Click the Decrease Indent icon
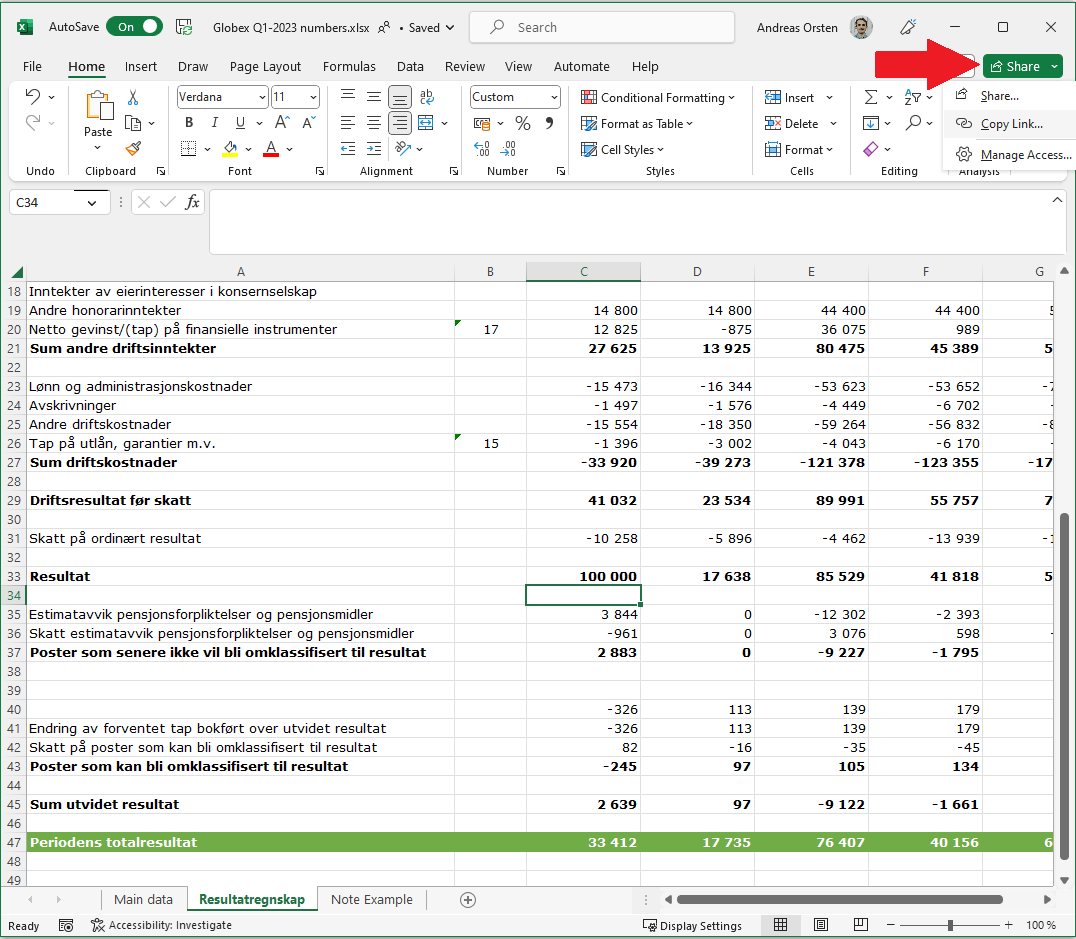The image size is (1076, 939). (348, 148)
